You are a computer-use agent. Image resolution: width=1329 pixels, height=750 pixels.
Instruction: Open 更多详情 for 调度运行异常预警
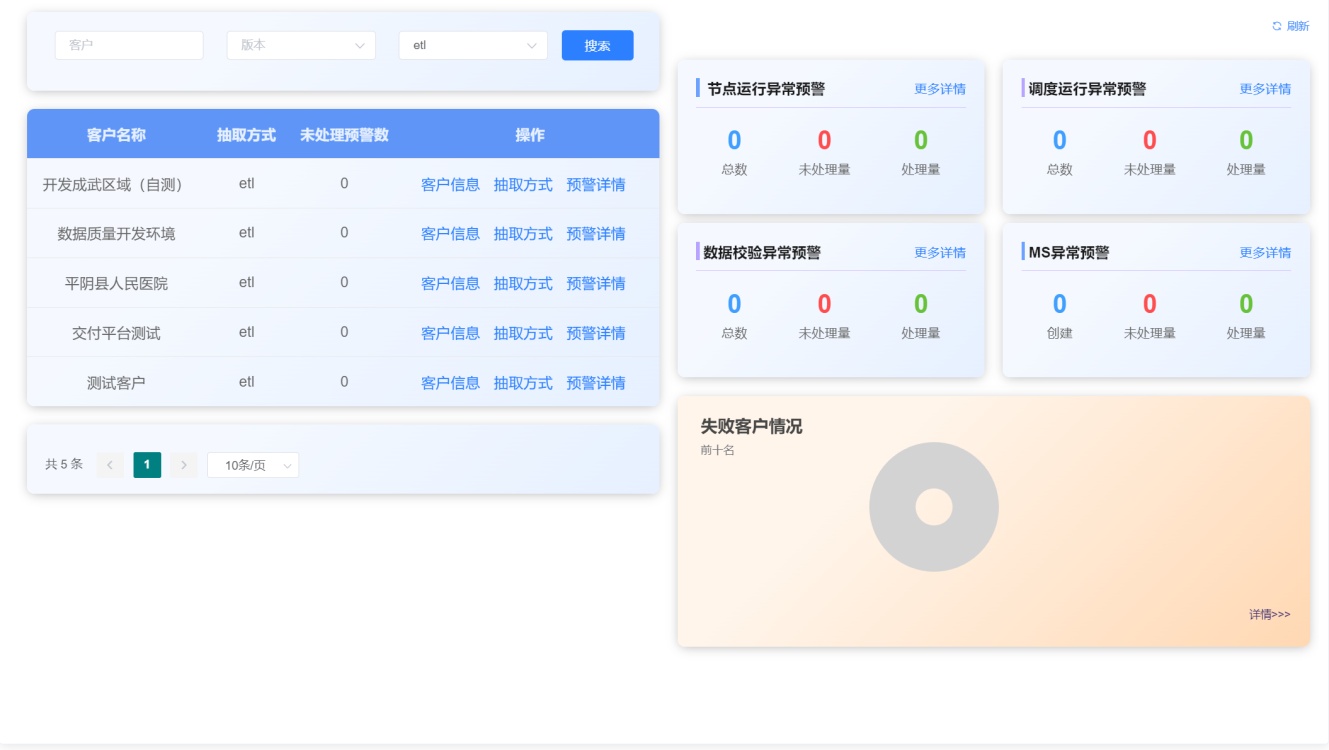[1264, 89]
